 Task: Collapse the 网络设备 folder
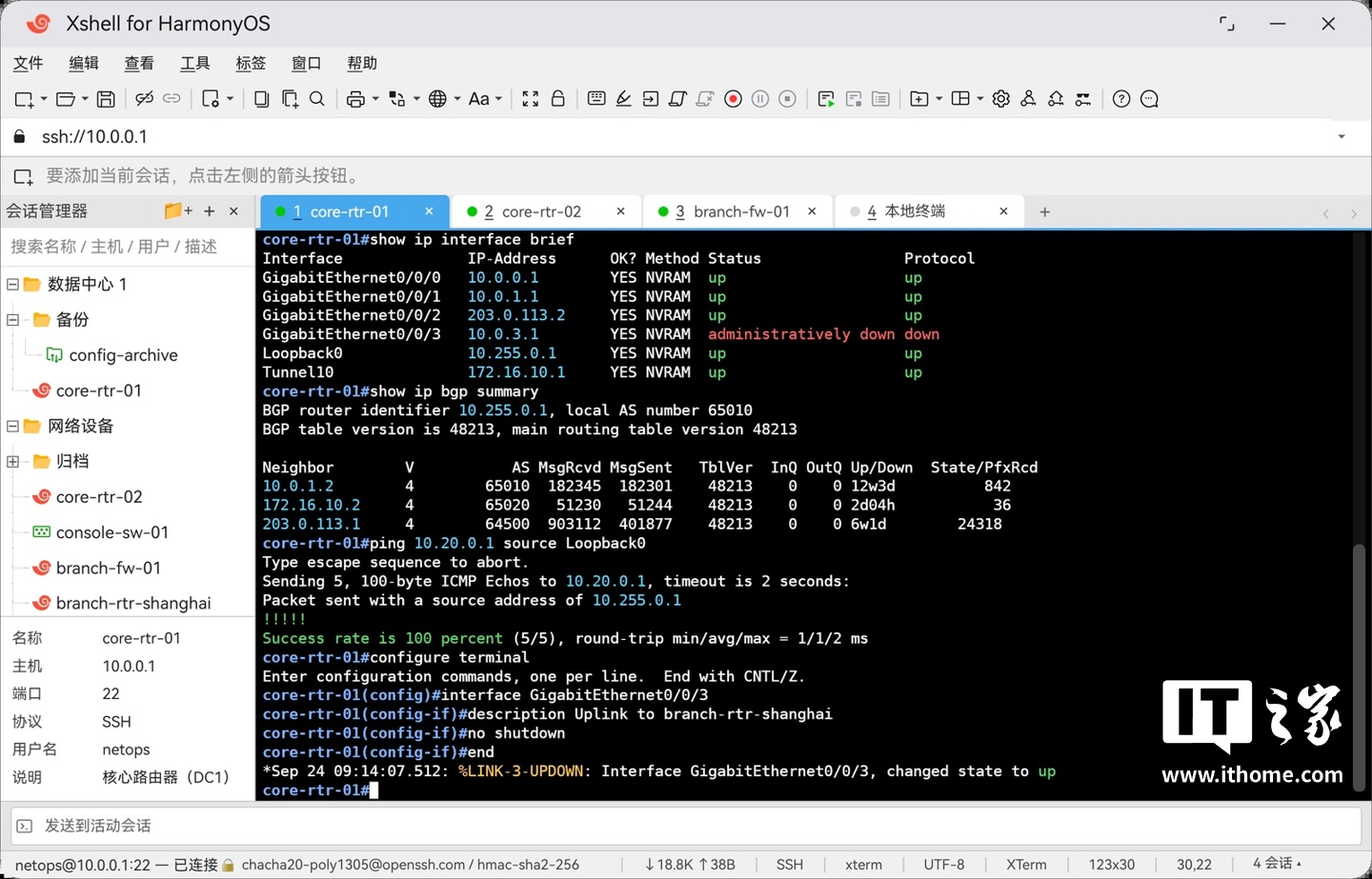tap(12, 426)
